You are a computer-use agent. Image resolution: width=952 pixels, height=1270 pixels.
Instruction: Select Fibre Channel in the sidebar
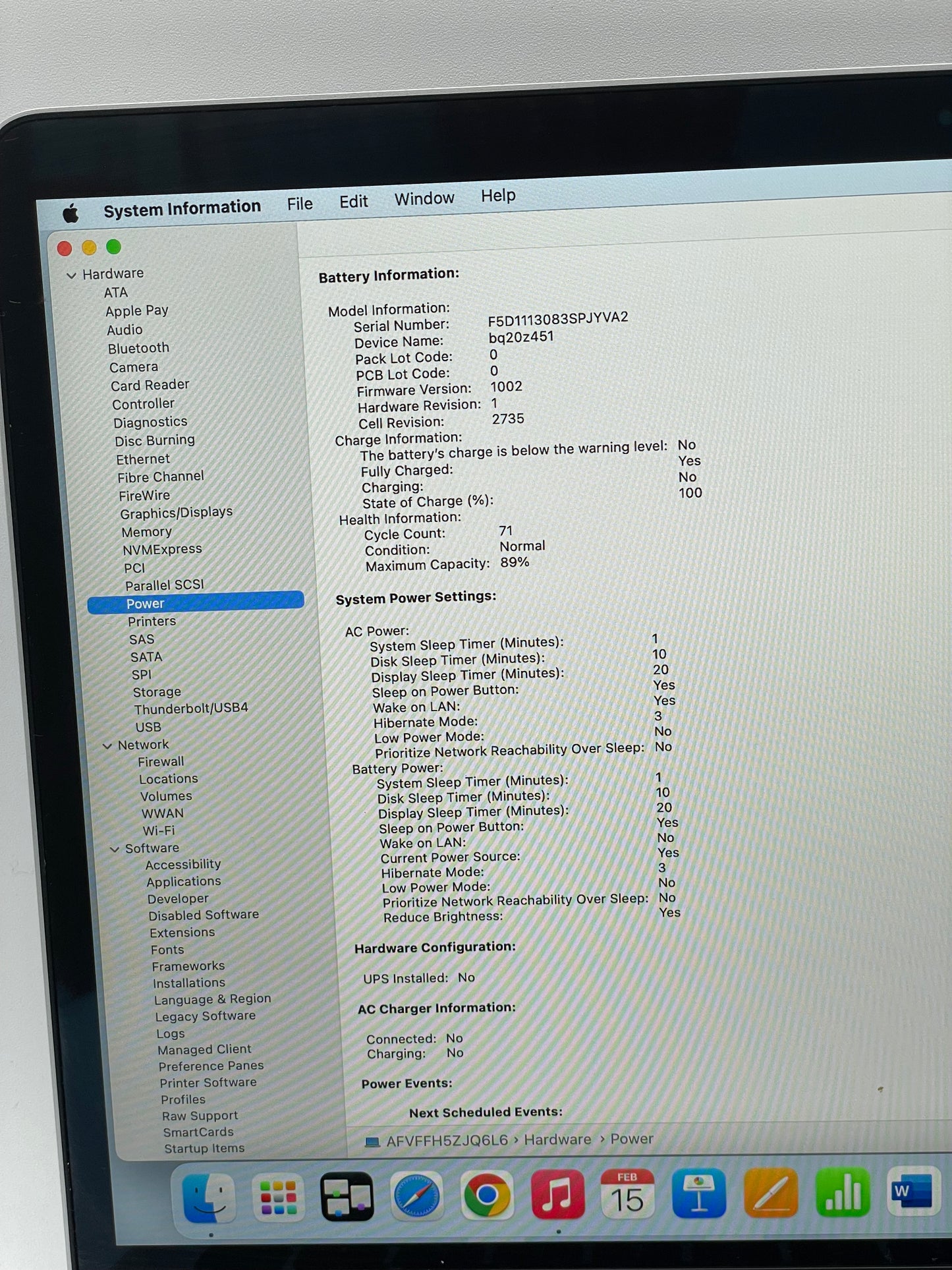161,477
